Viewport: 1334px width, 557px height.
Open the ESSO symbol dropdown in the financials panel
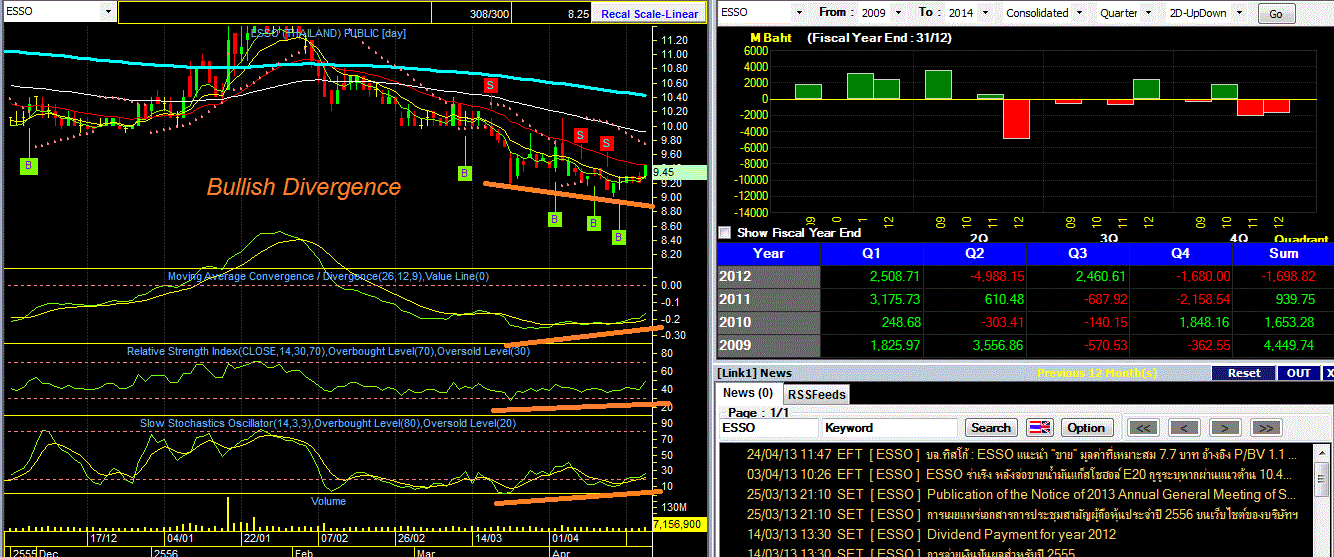tap(799, 13)
